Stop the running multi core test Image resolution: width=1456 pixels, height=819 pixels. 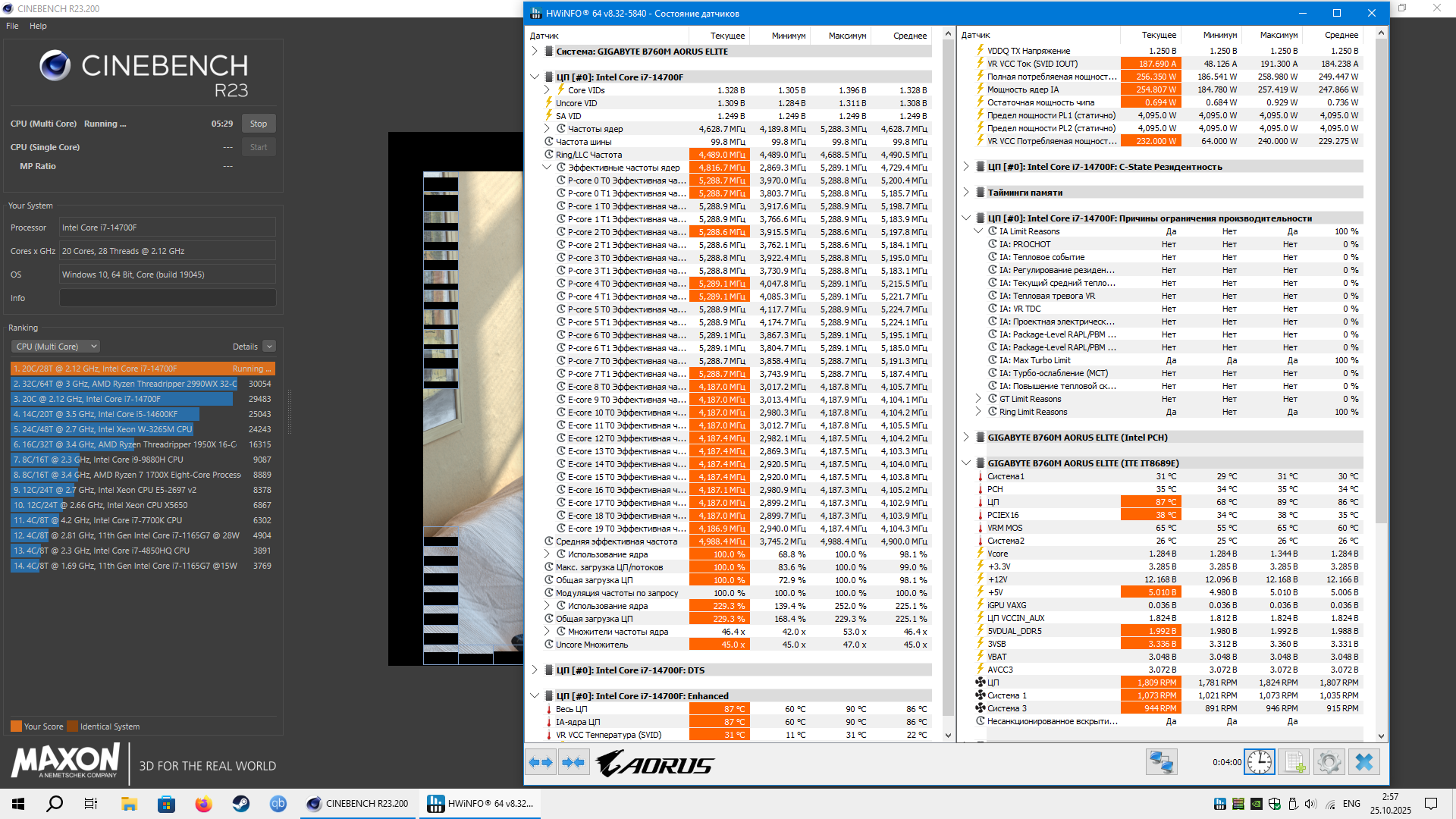259,124
